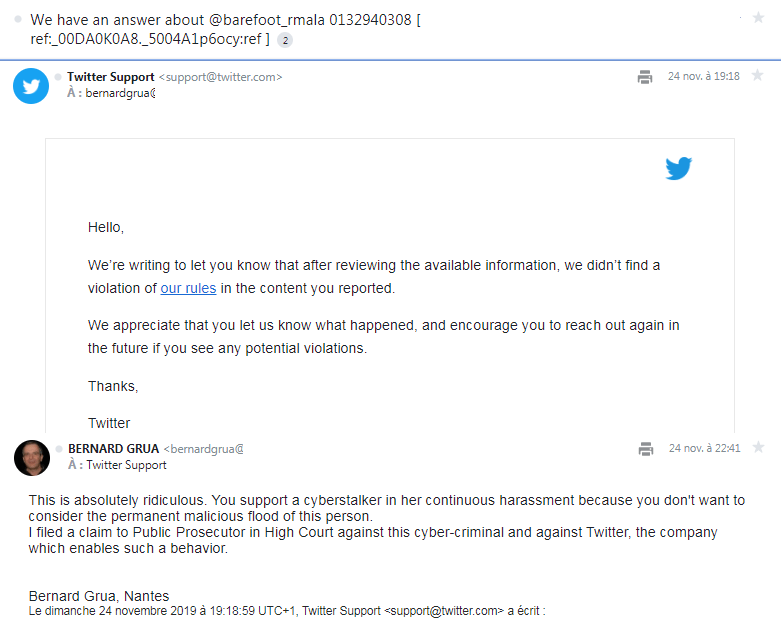Screen dimensions: 781x621
Task: Click the 24 nov. à 22:41 timestamp
Action: [704, 449]
